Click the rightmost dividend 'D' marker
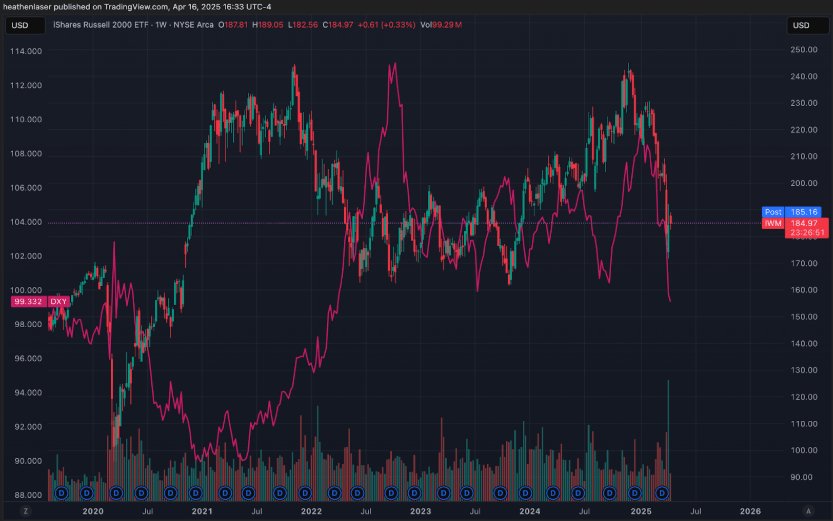Image resolution: width=833 pixels, height=521 pixels. [x=661, y=493]
